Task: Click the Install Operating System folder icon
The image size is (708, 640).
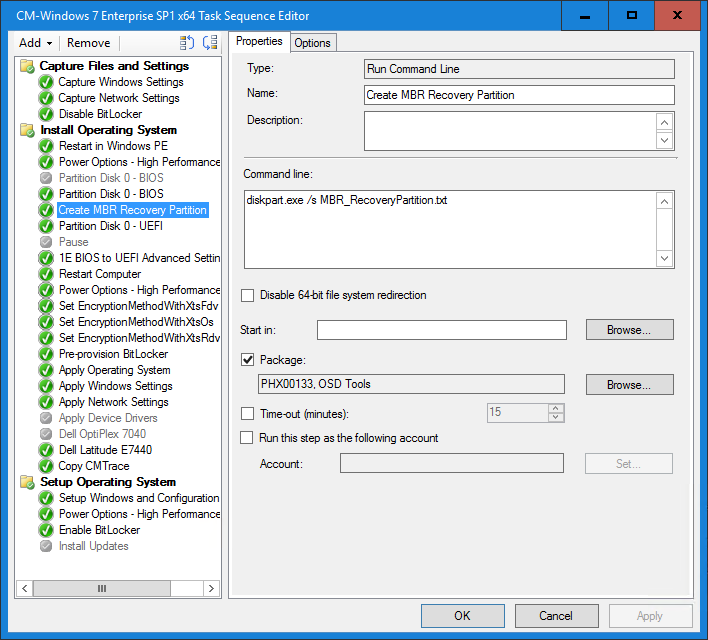Action: pos(28,130)
